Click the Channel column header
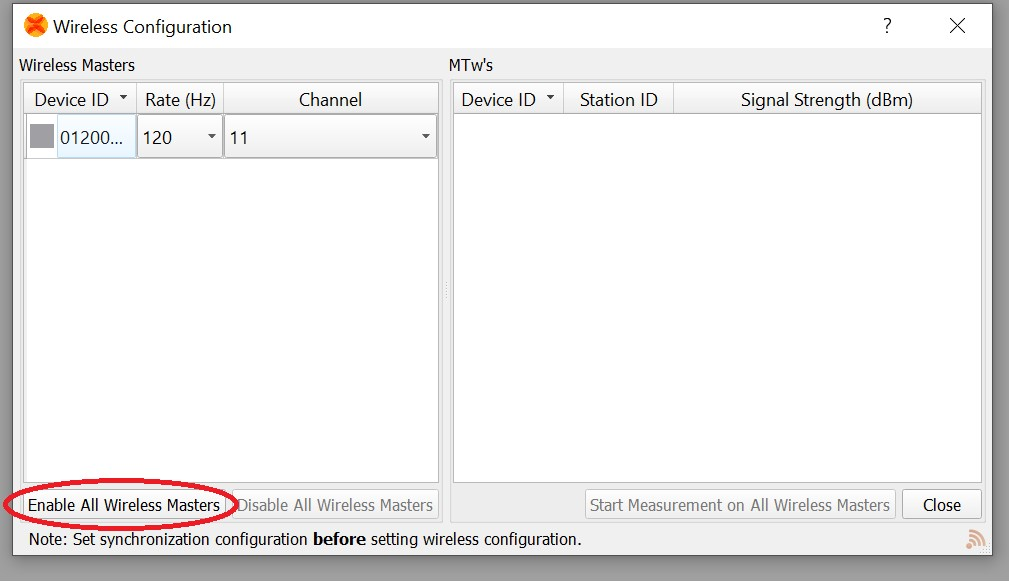Image resolution: width=1009 pixels, height=582 pixels. coord(330,98)
